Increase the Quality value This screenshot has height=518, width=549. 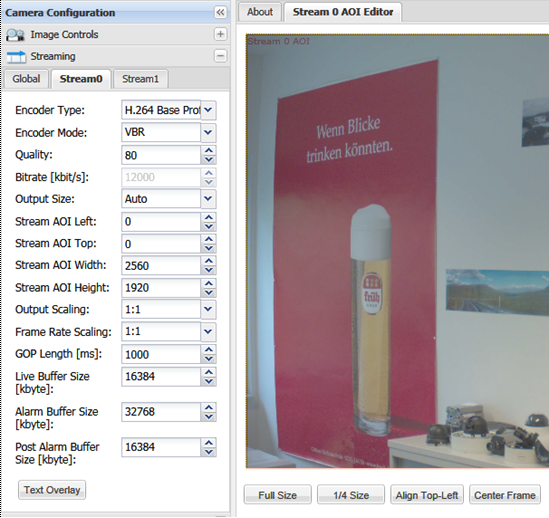click(x=209, y=150)
